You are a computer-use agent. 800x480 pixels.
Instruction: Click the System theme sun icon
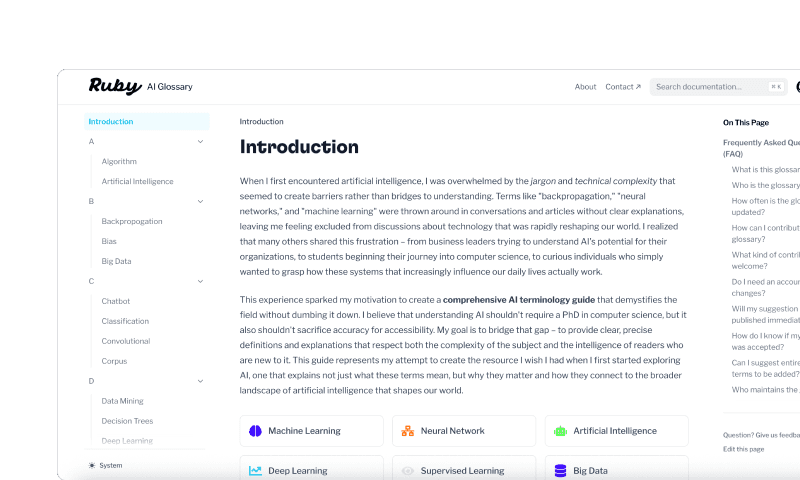coord(92,465)
